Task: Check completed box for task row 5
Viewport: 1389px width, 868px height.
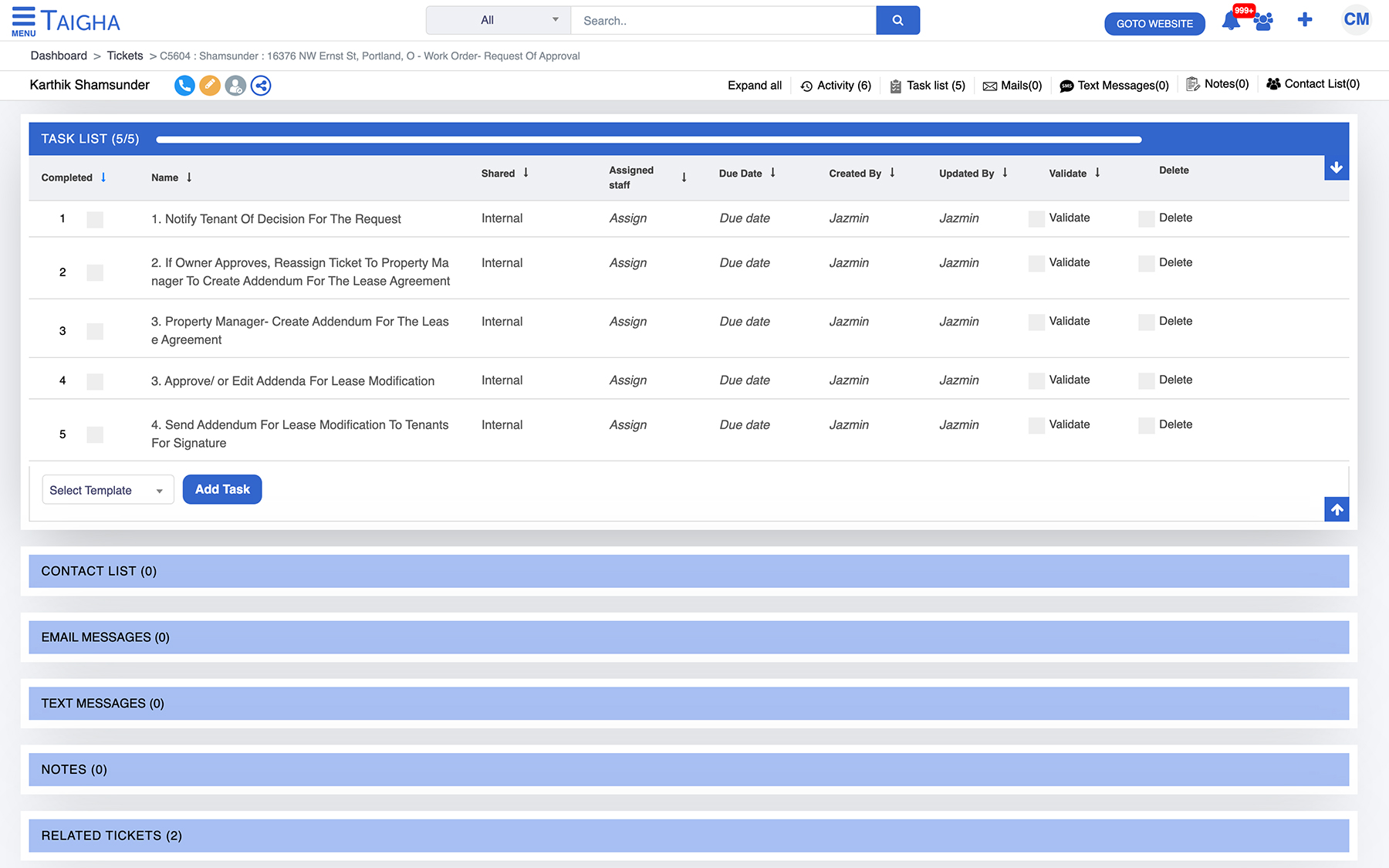Action: [x=95, y=434]
